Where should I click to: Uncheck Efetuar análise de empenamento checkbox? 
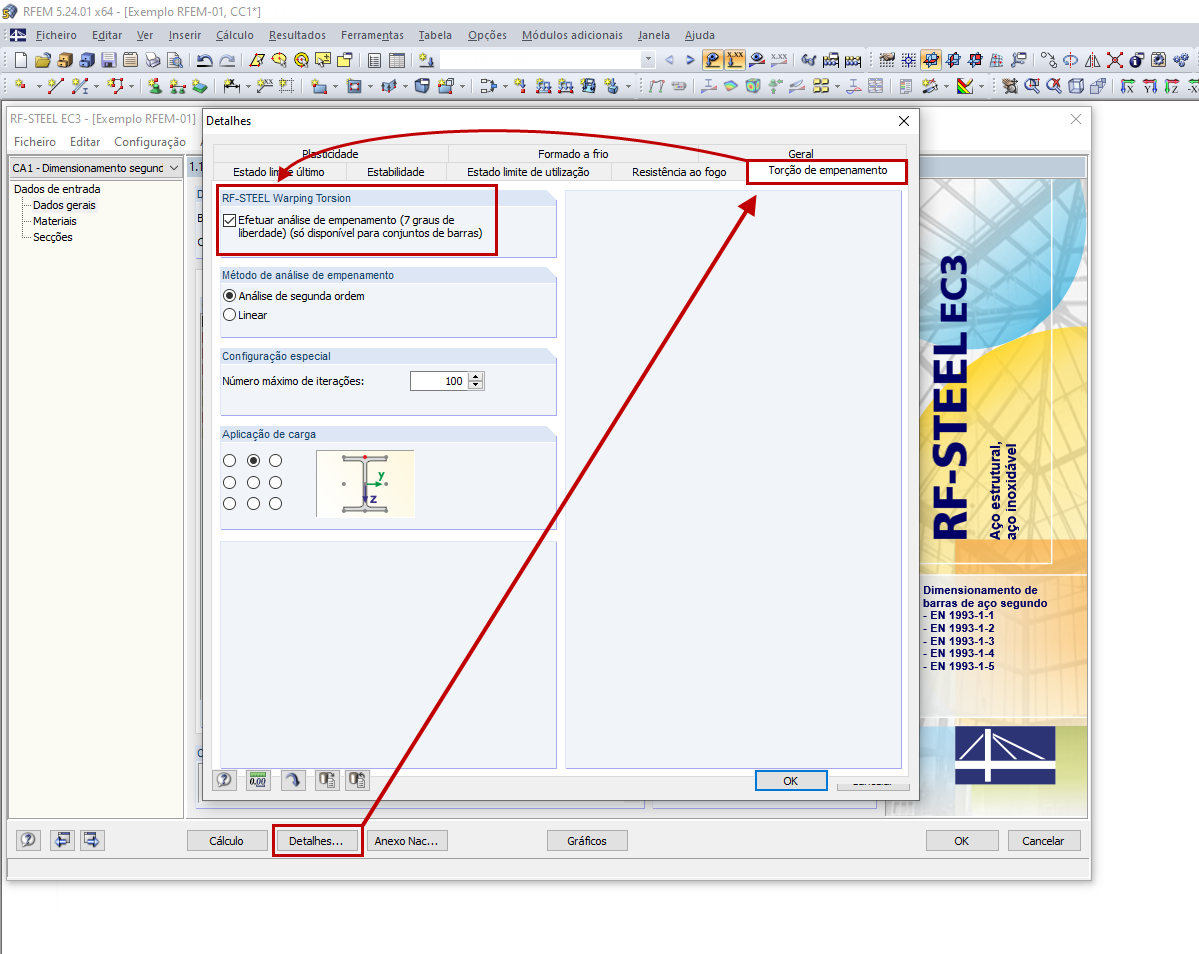[x=229, y=220]
